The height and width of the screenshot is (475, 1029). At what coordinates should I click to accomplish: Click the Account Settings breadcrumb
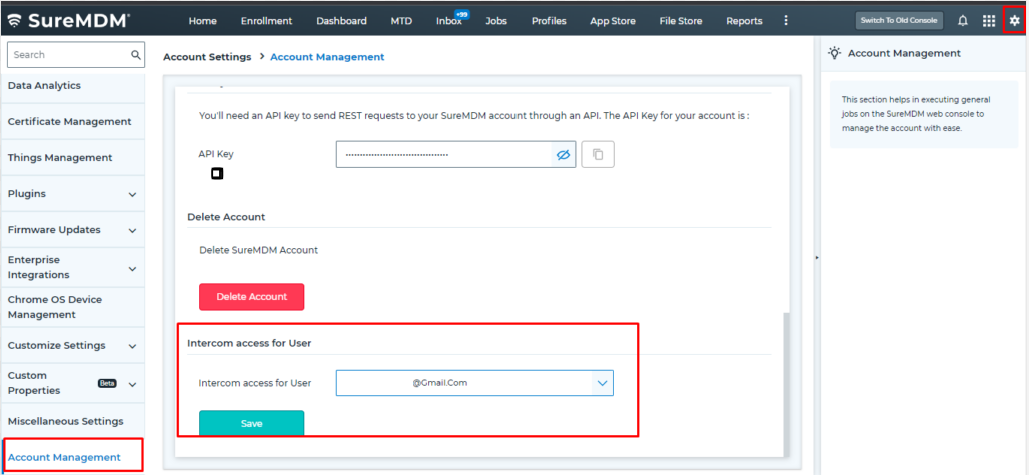pyautogui.click(x=207, y=57)
